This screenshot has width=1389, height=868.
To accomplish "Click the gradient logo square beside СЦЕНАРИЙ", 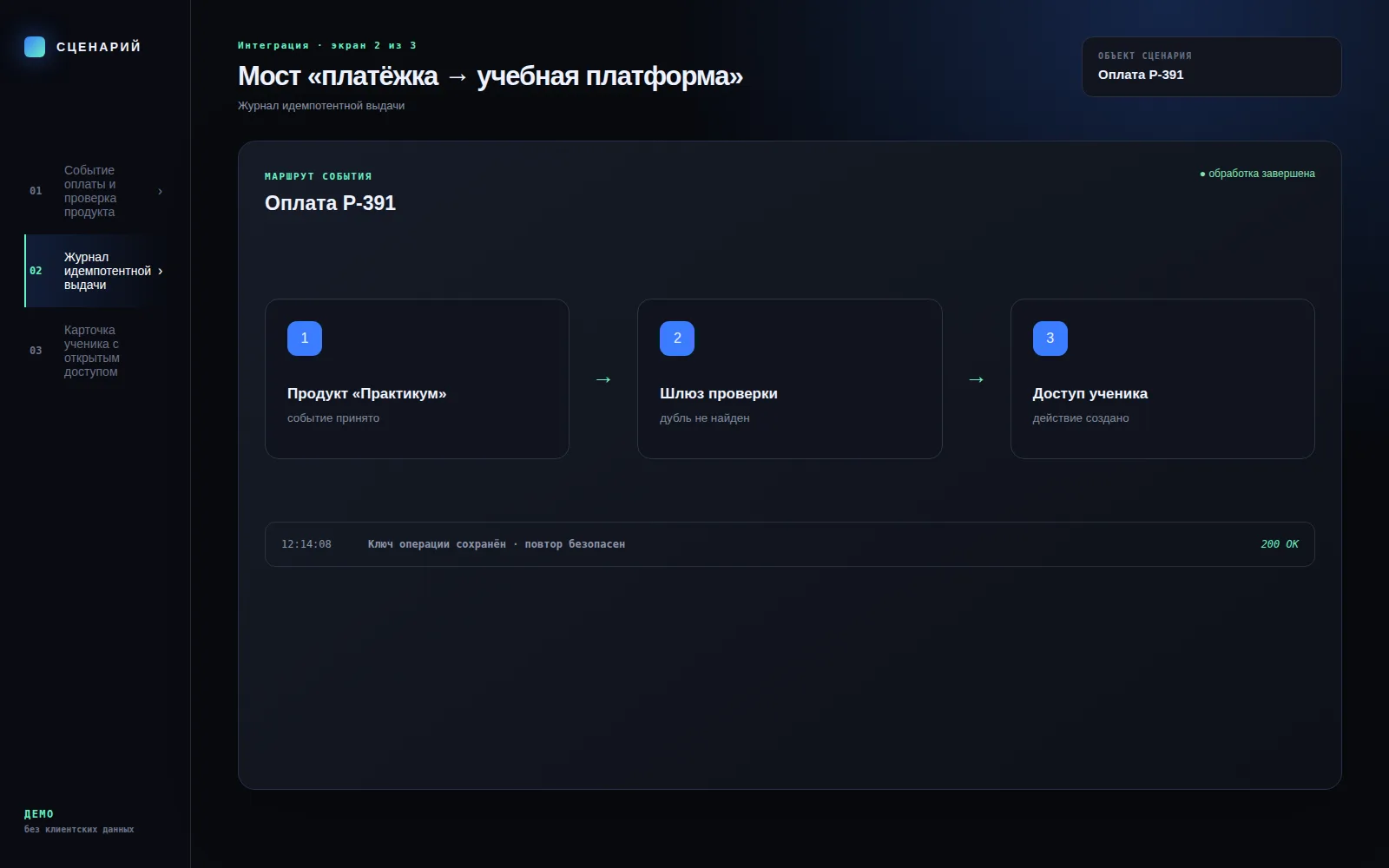I will click(x=35, y=47).
